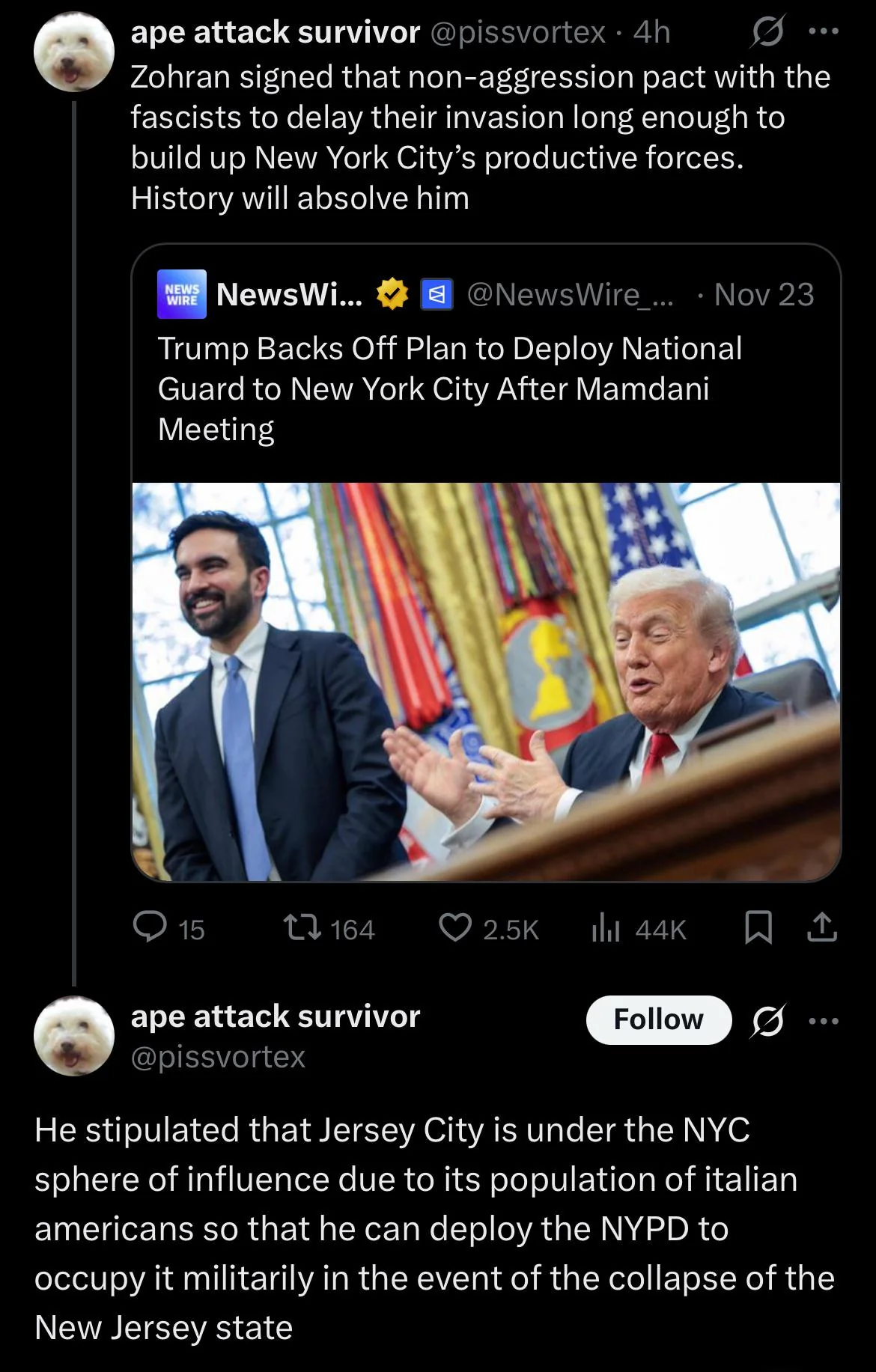Open Grok icon on the first tweet
Viewport: 876px width, 1372px height.
(767, 32)
